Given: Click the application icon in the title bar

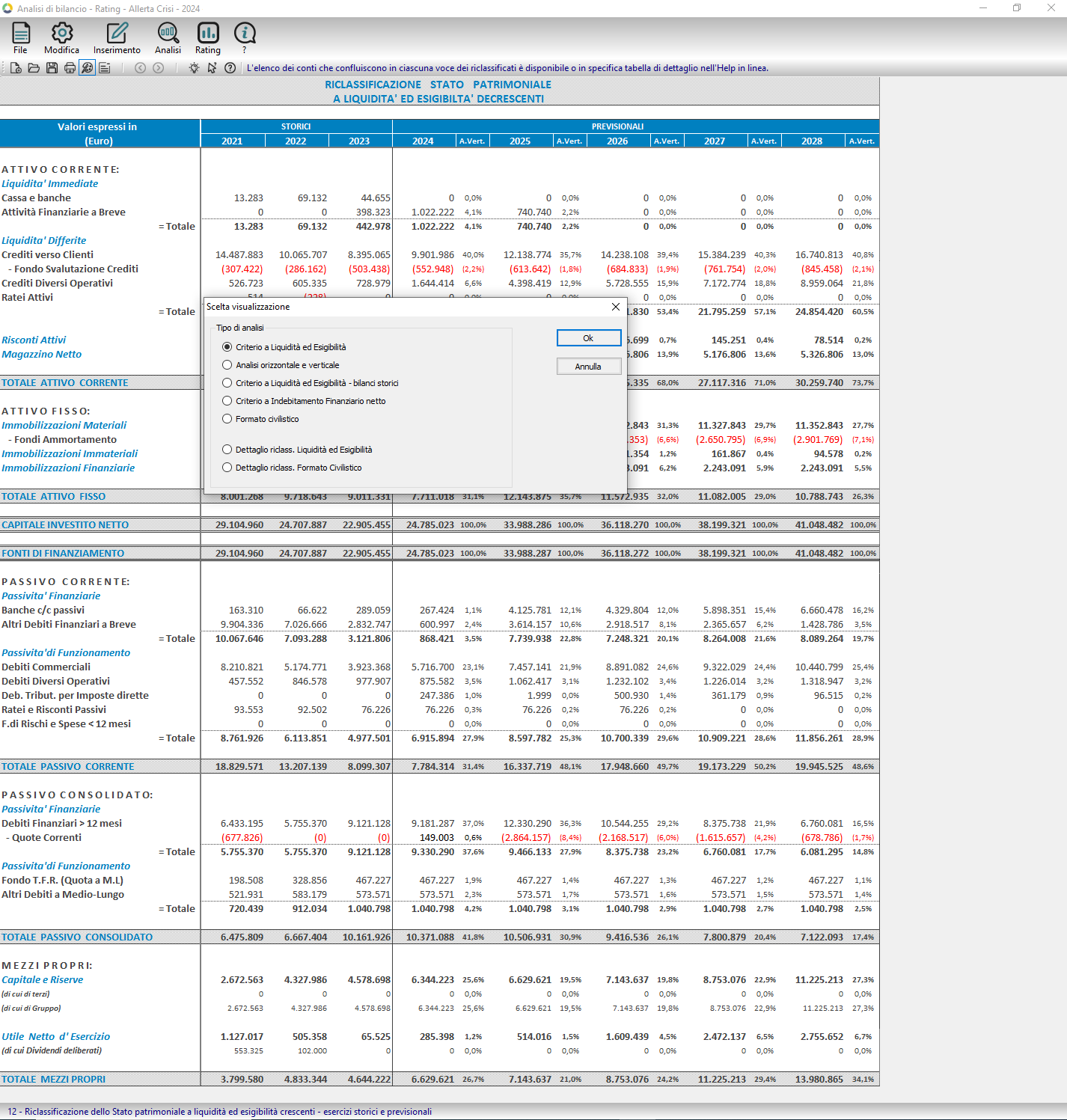Looking at the screenshot, I should (x=7, y=8).
